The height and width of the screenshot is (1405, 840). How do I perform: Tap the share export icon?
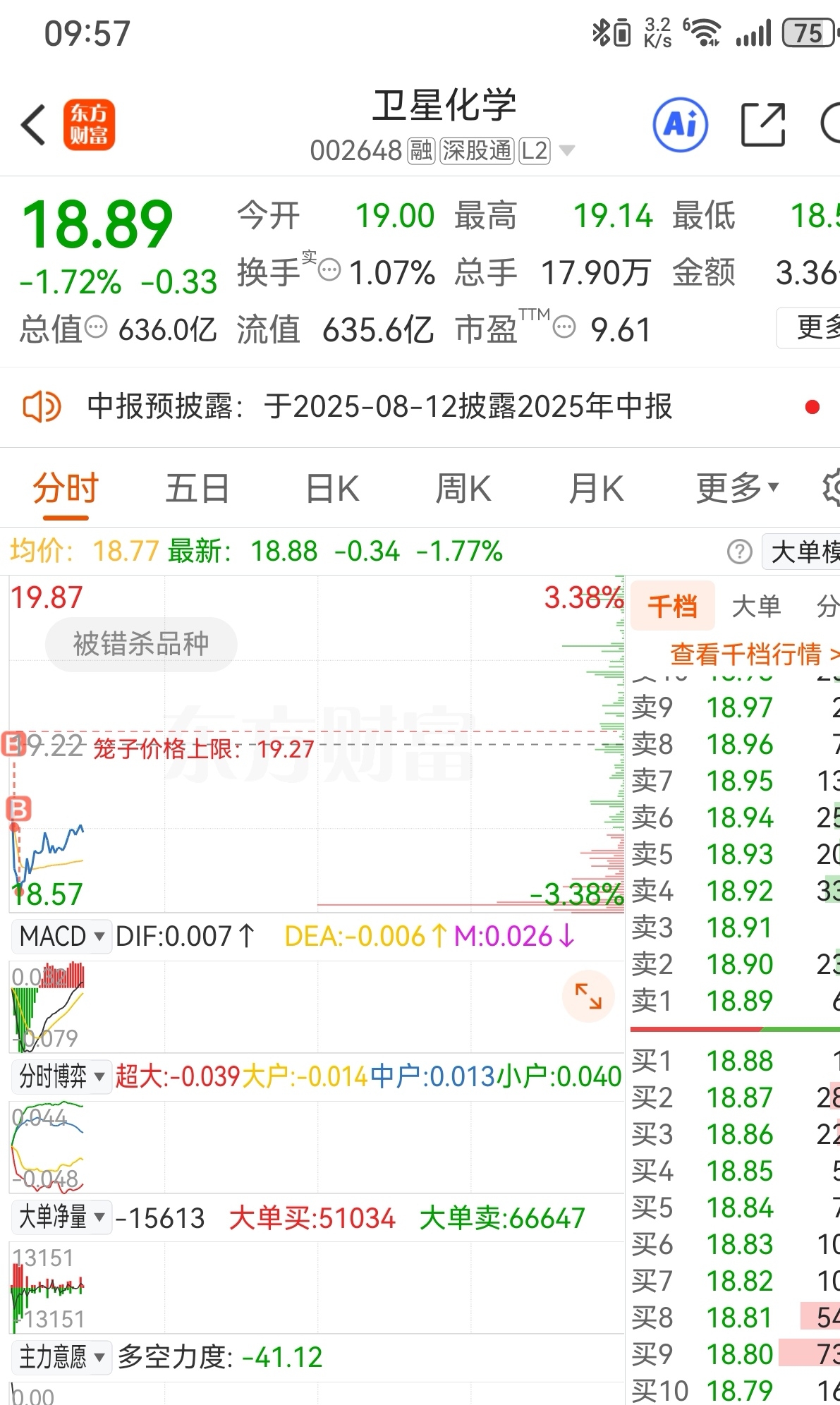pyautogui.click(x=763, y=125)
